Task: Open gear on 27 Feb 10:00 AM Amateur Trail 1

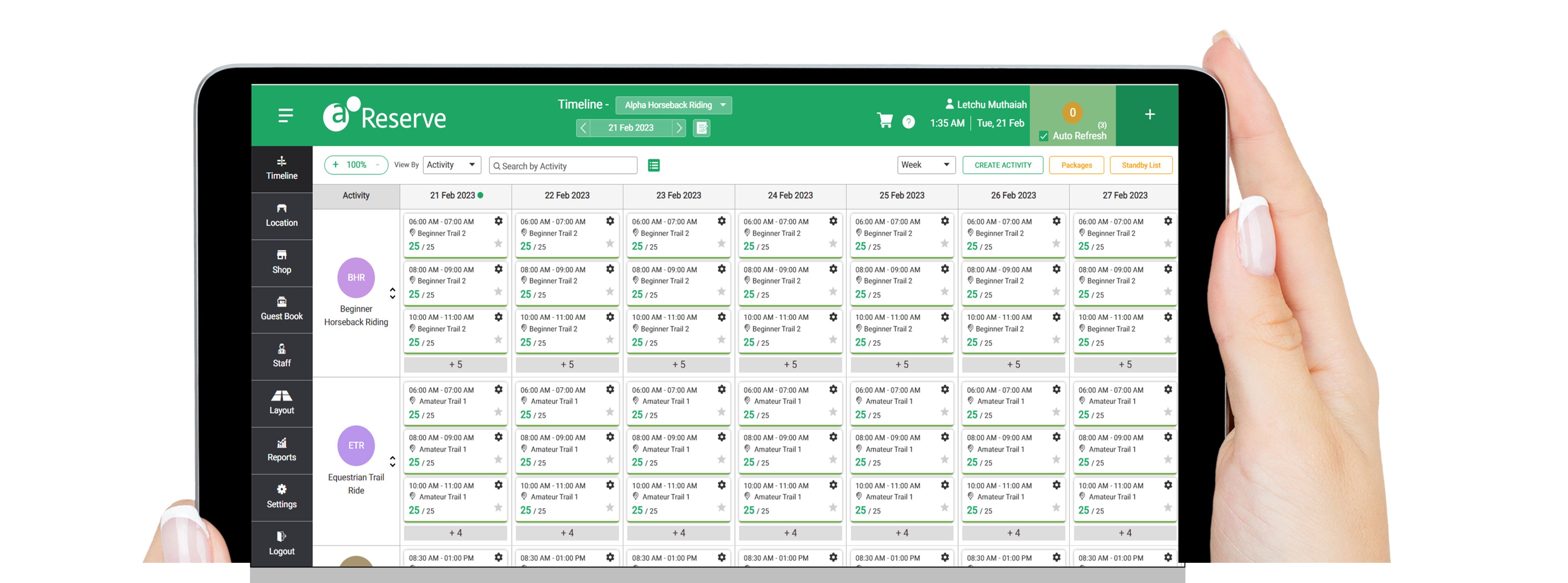Action: coord(1168,485)
